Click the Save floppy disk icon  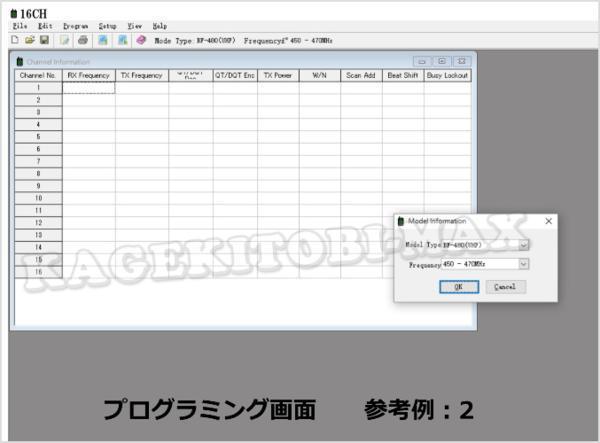(x=44, y=40)
